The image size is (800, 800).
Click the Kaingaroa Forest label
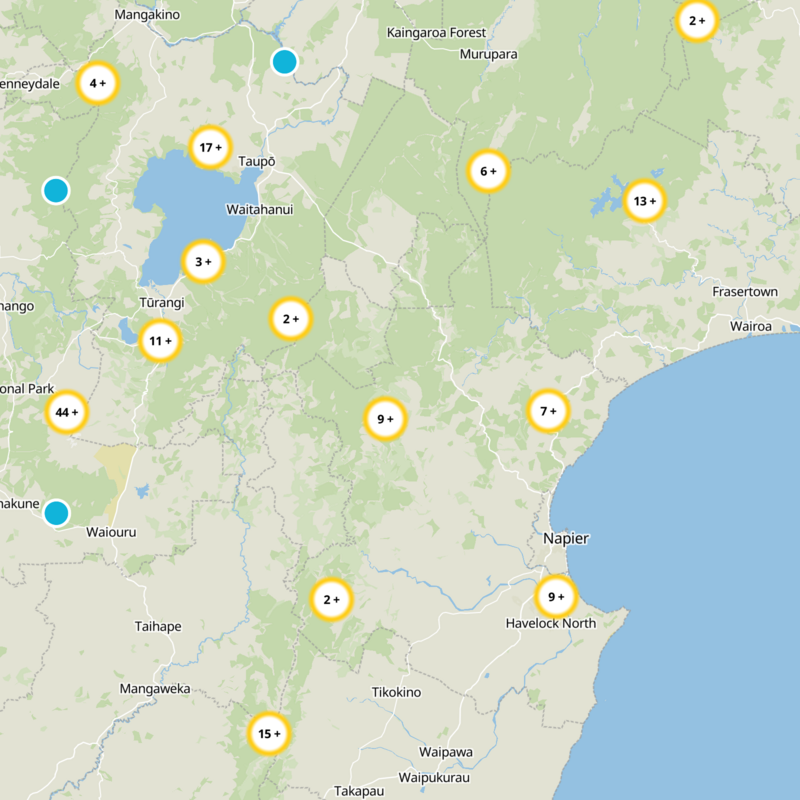point(436,33)
